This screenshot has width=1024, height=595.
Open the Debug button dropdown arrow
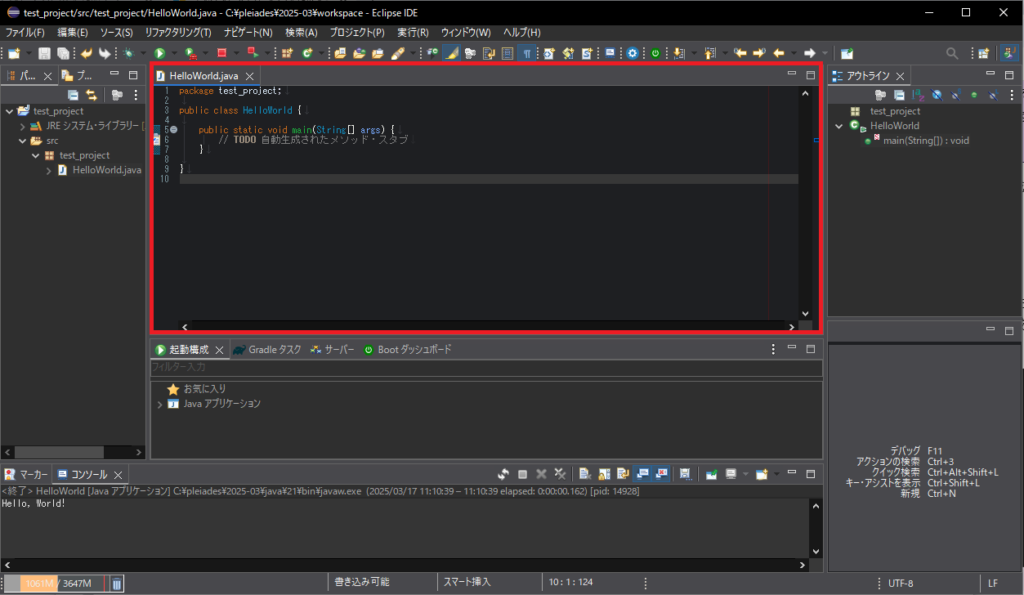[142, 54]
